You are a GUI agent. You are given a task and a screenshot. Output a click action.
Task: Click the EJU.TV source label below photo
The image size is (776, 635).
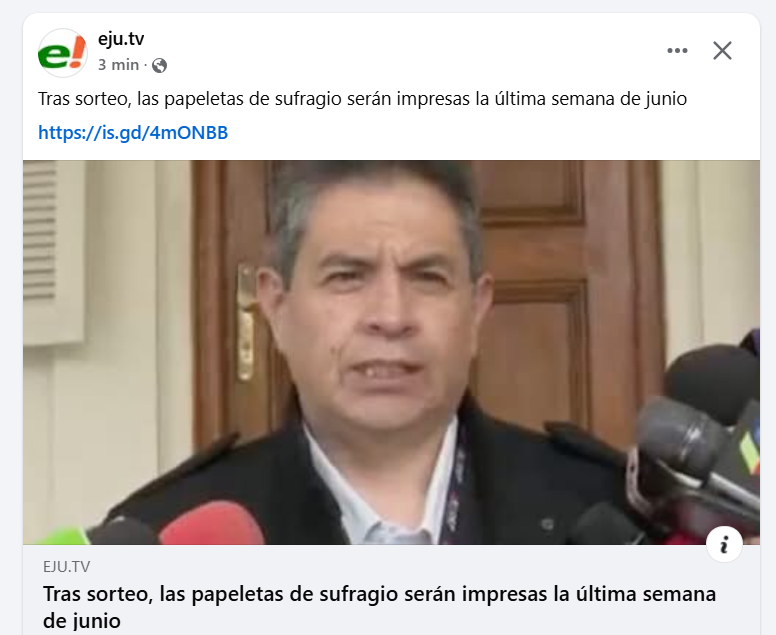[66, 567]
